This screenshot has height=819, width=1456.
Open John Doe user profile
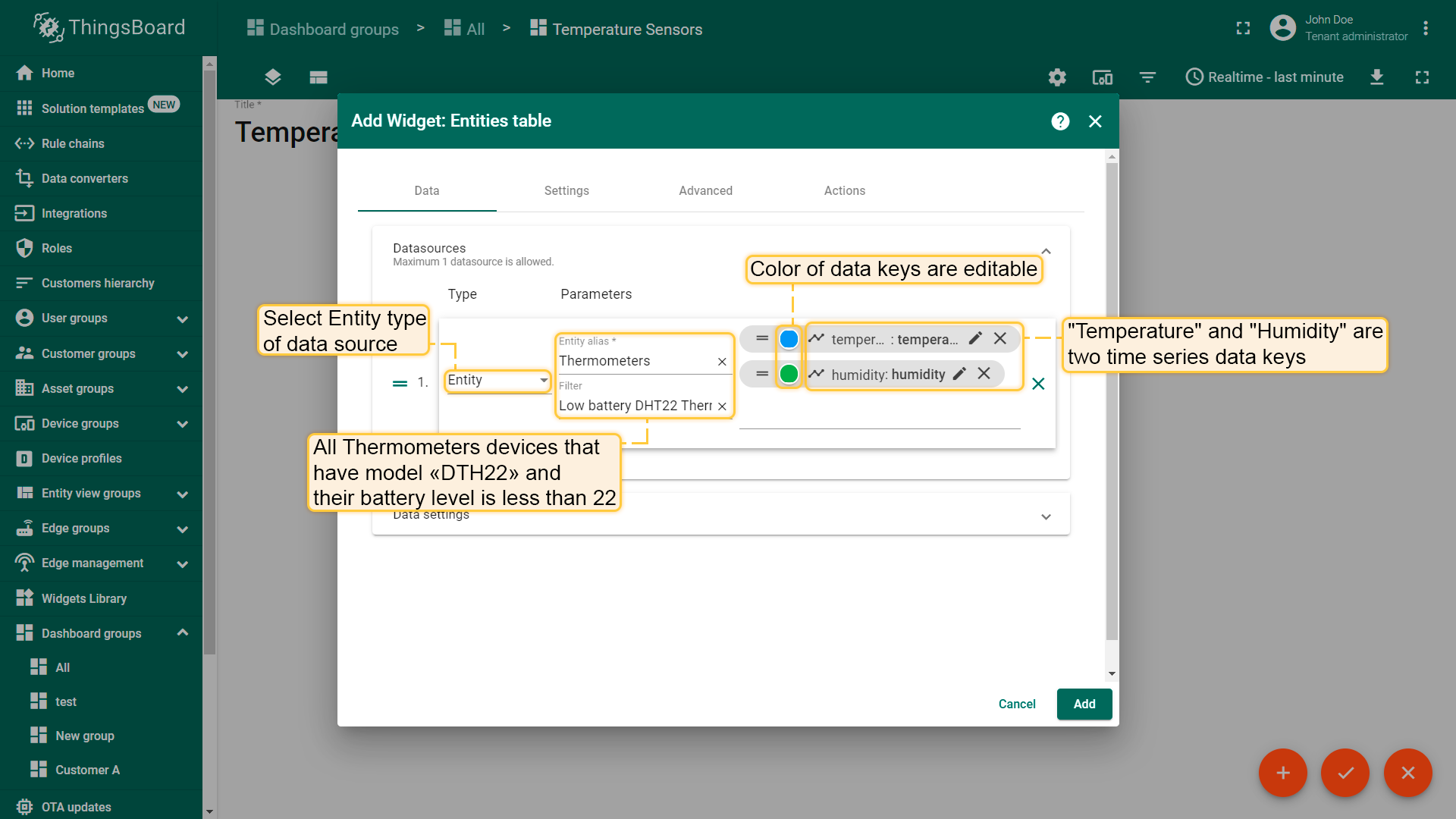pos(1339,28)
